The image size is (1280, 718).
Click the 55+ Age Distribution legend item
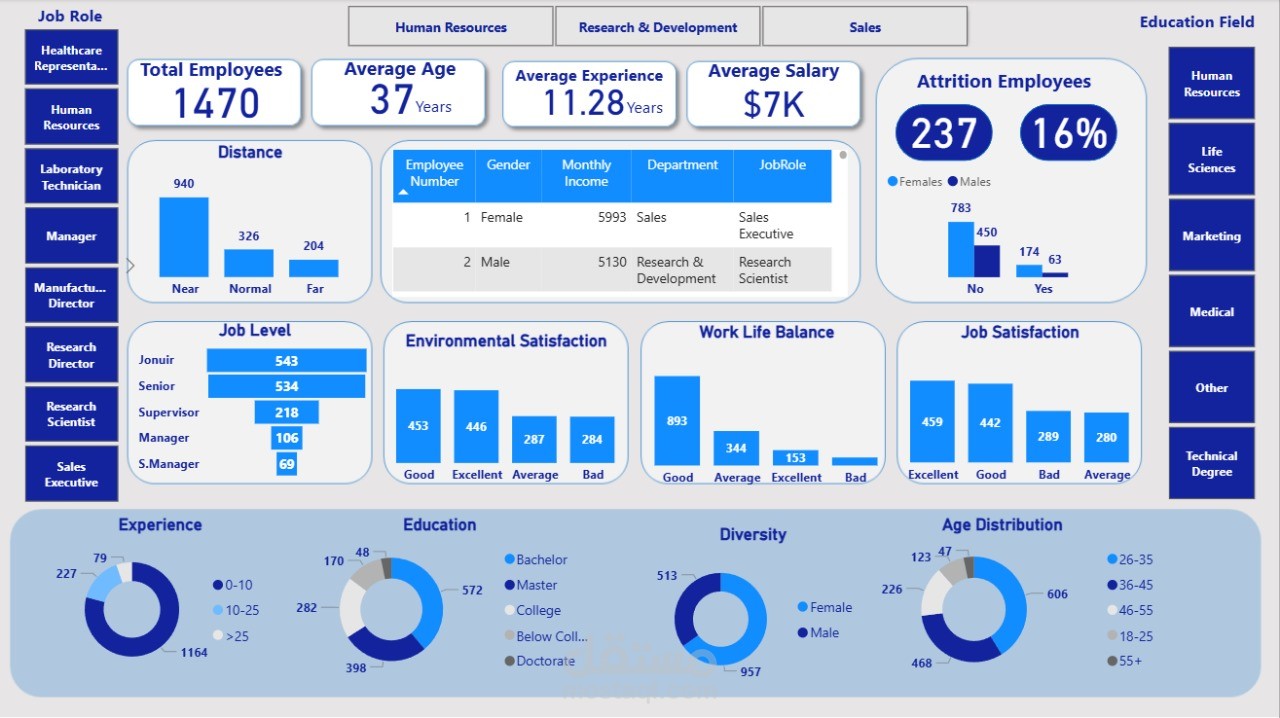point(1124,661)
